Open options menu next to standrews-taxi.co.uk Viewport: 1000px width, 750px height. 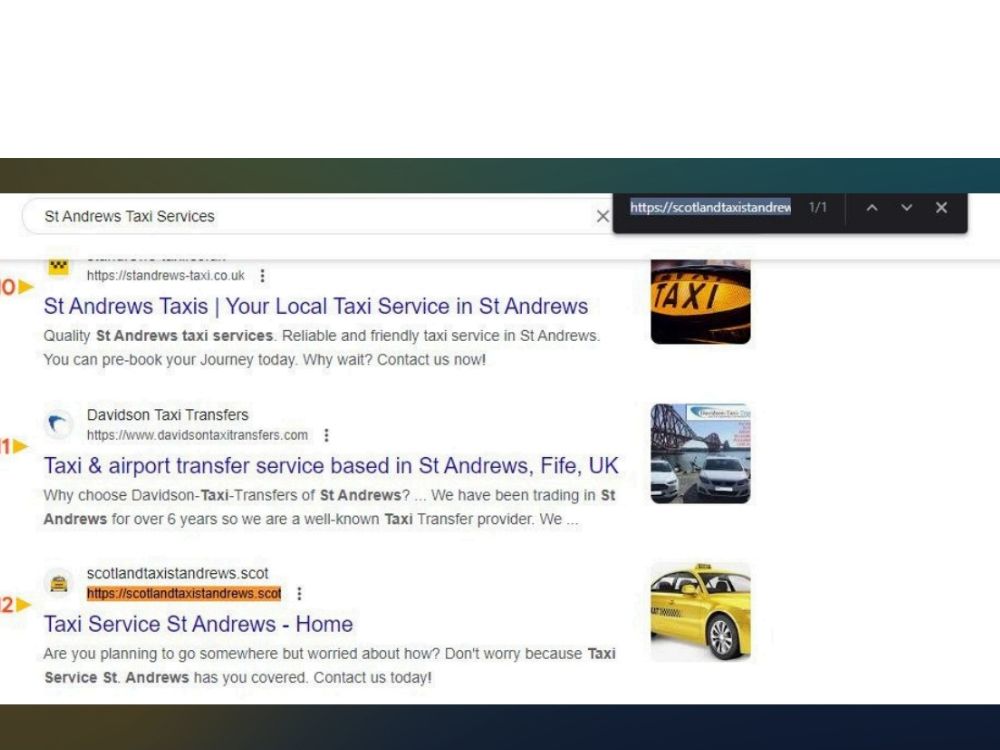click(x=262, y=276)
